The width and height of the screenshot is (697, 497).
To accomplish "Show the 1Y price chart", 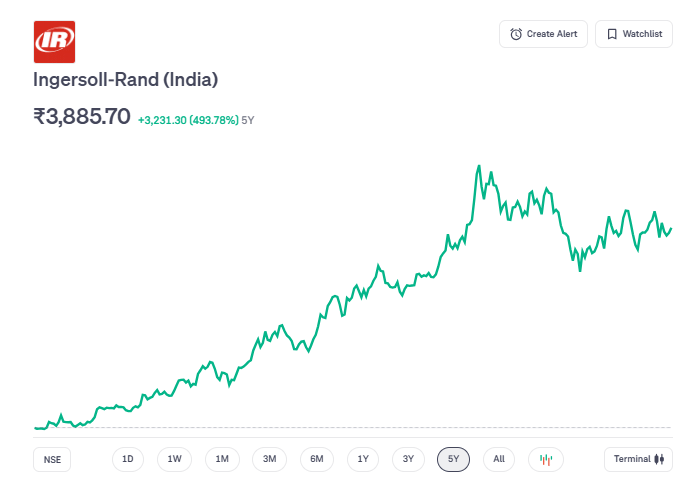I will pos(363,459).
